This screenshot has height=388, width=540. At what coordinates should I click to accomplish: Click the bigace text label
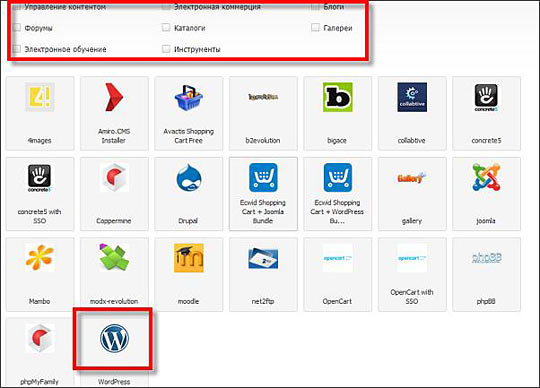click(x=337, y=140)
